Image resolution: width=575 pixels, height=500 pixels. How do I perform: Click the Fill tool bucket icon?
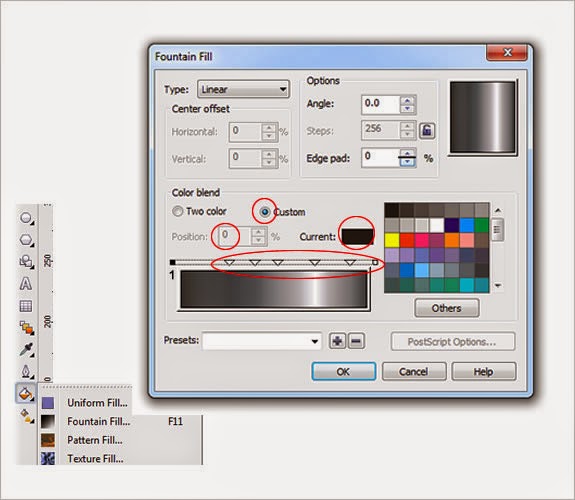click(x=26, y=394)
